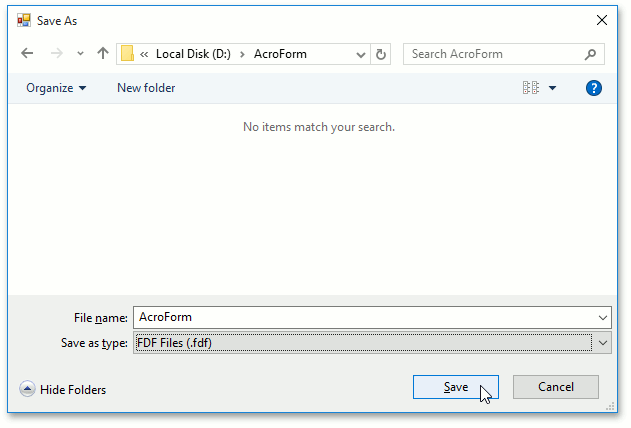Click the Back navigation arrow
This screenshot has height=428, width=631.
pyautogui.click(x=27, y=54)
